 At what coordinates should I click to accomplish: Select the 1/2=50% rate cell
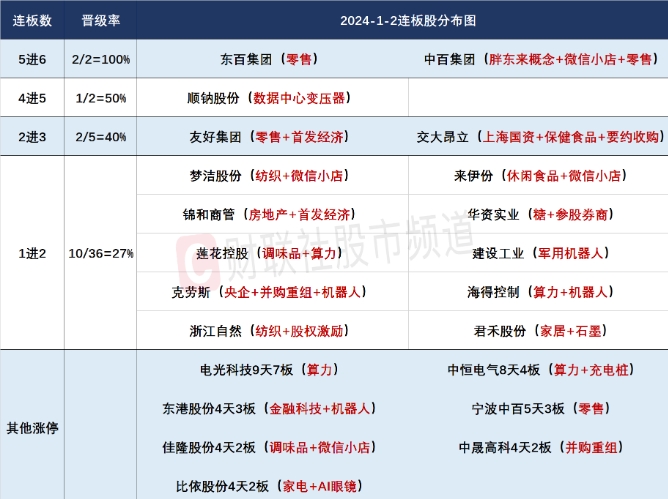coord(101,98)
